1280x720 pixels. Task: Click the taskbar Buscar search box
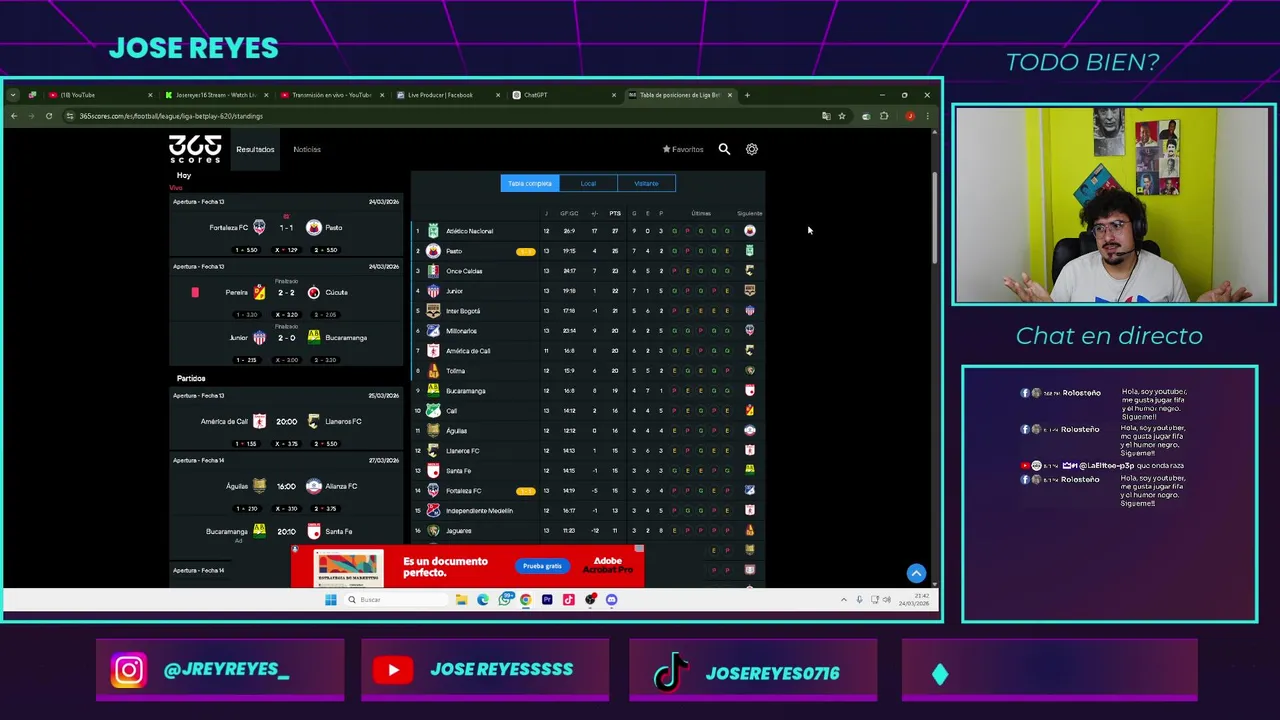tap(396, 600)
